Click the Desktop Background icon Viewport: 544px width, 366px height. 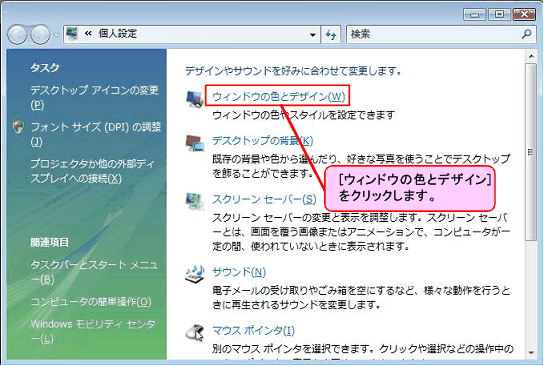coord(194,143)
